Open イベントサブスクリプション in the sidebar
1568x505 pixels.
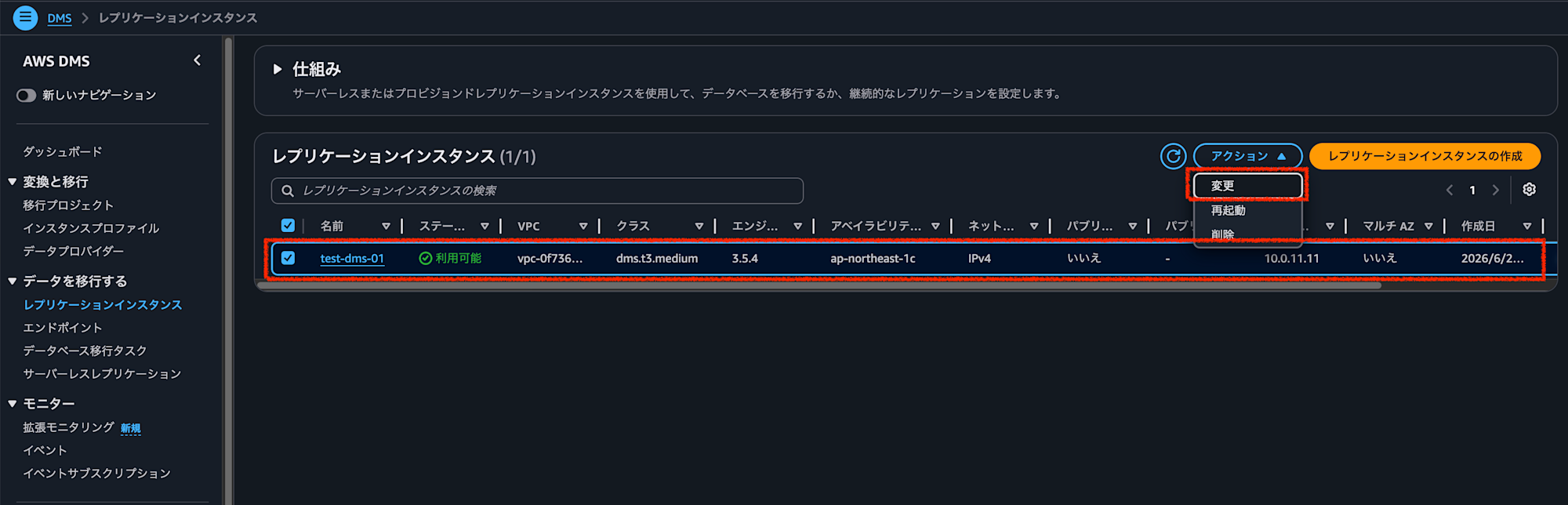96,474
